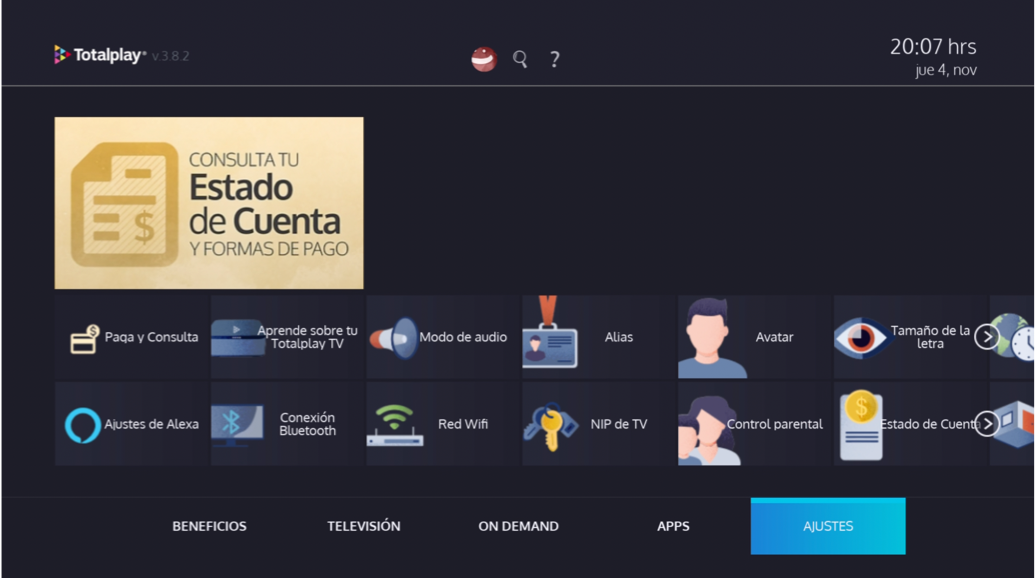Screen dimensions: 1036x578
Task: Open Red Wifi settings tile
Action: pos(443,424)
